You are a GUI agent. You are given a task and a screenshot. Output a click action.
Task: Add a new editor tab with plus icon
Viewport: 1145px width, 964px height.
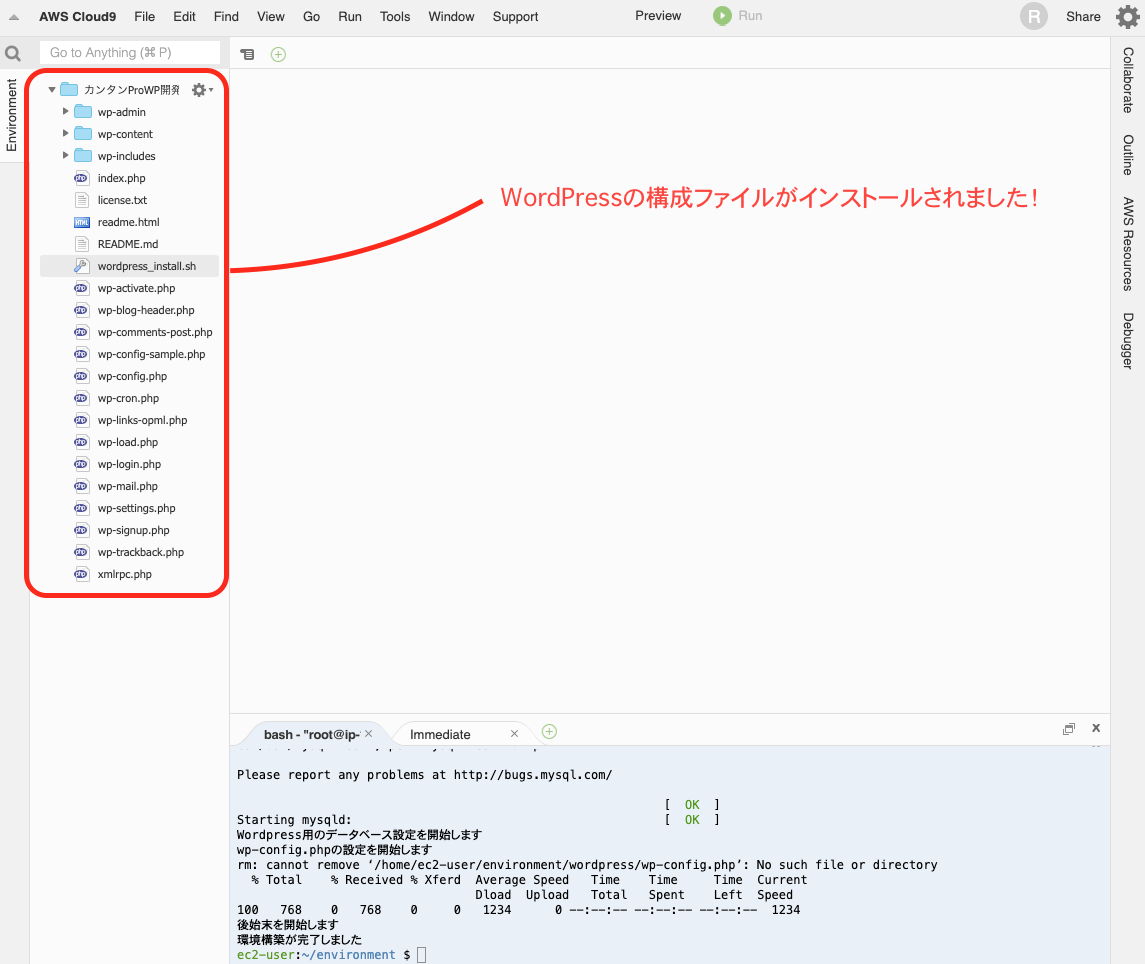click(278, 54)
